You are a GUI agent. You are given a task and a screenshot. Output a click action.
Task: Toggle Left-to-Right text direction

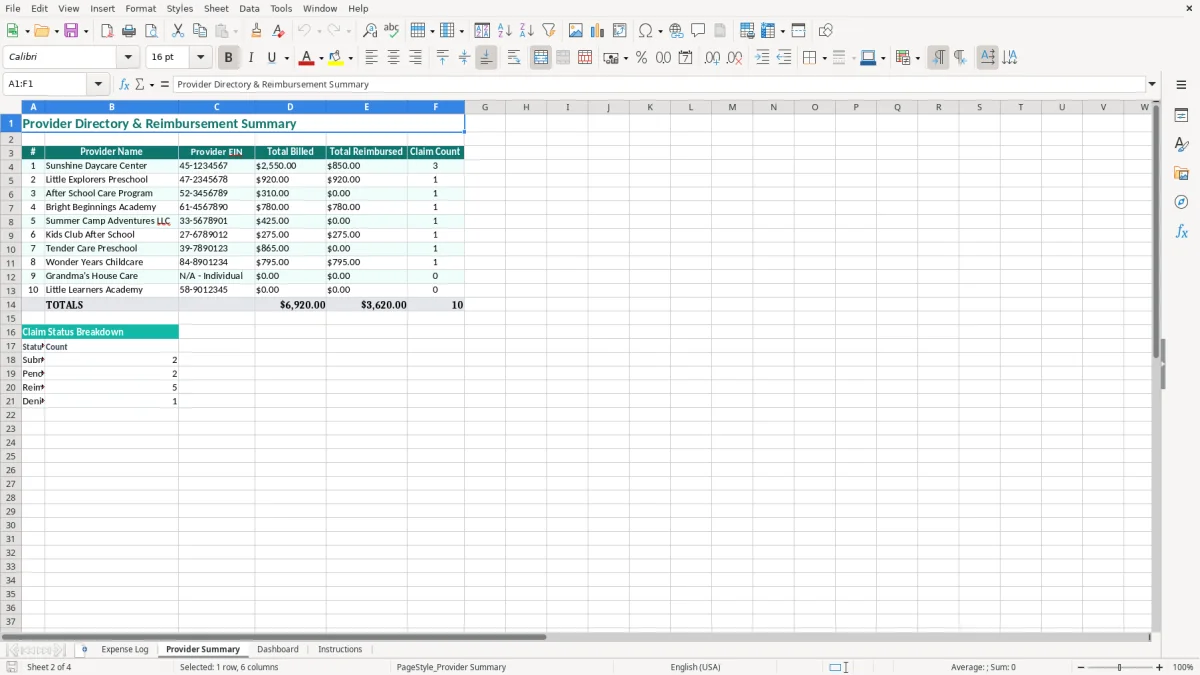pos(938,58)
